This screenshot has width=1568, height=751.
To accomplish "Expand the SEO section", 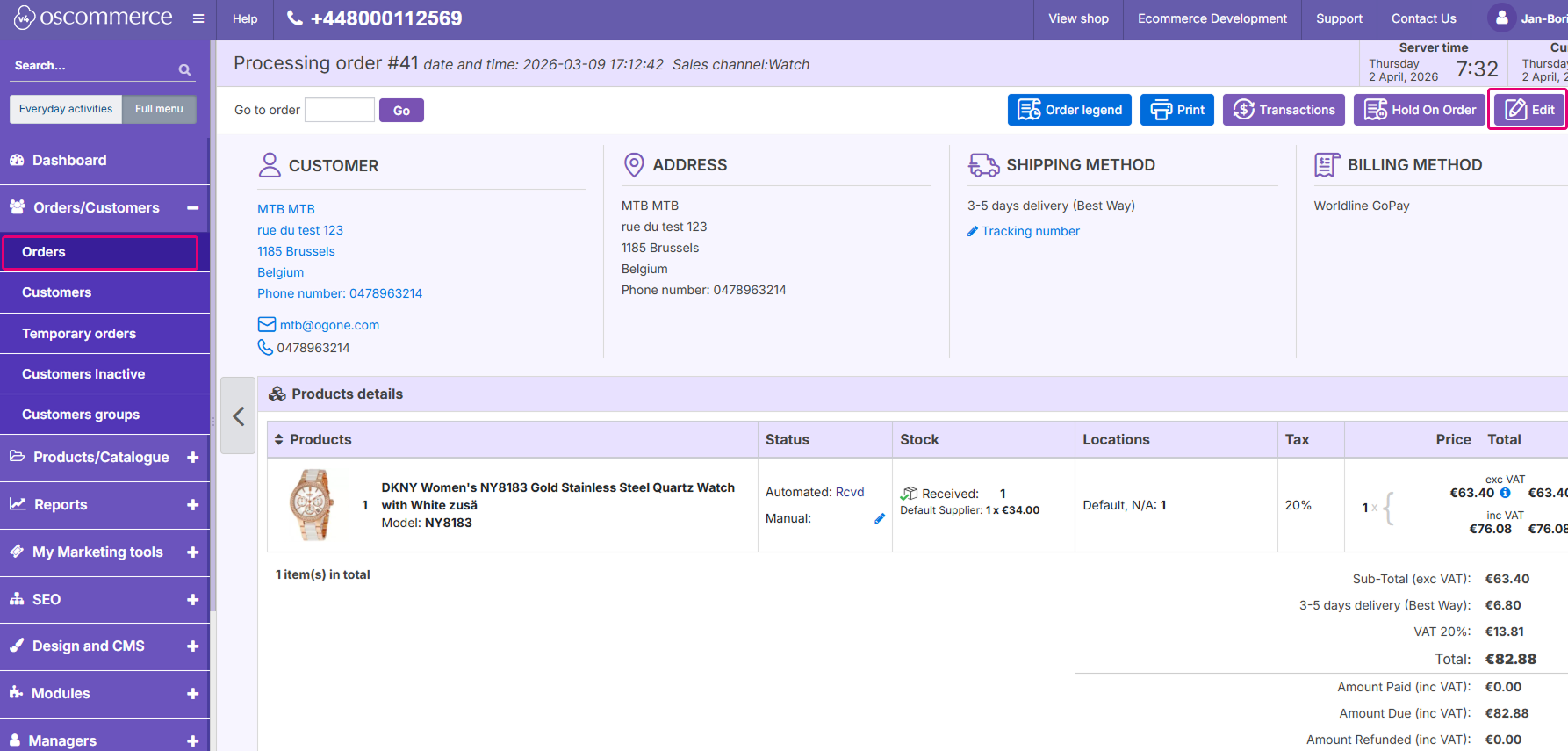I will [x=192, y=600].
